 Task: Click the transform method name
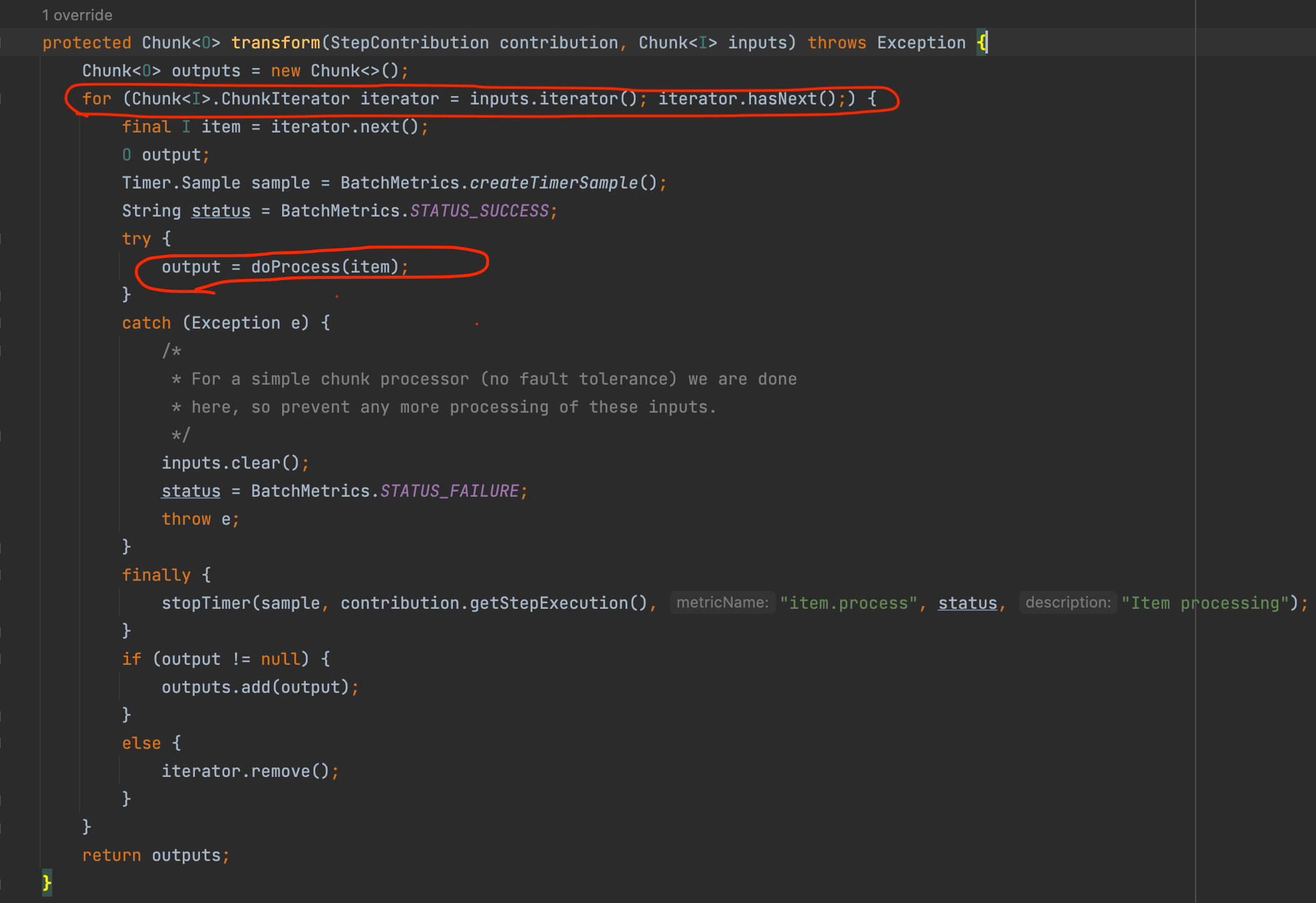click(x=275, y=43)
